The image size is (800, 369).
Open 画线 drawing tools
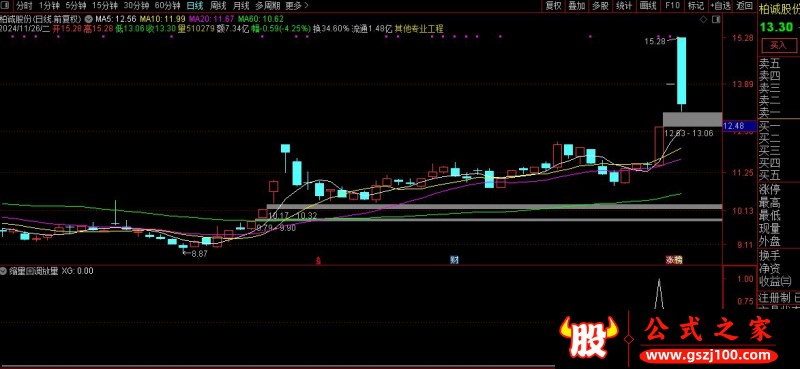click(647, 6)
